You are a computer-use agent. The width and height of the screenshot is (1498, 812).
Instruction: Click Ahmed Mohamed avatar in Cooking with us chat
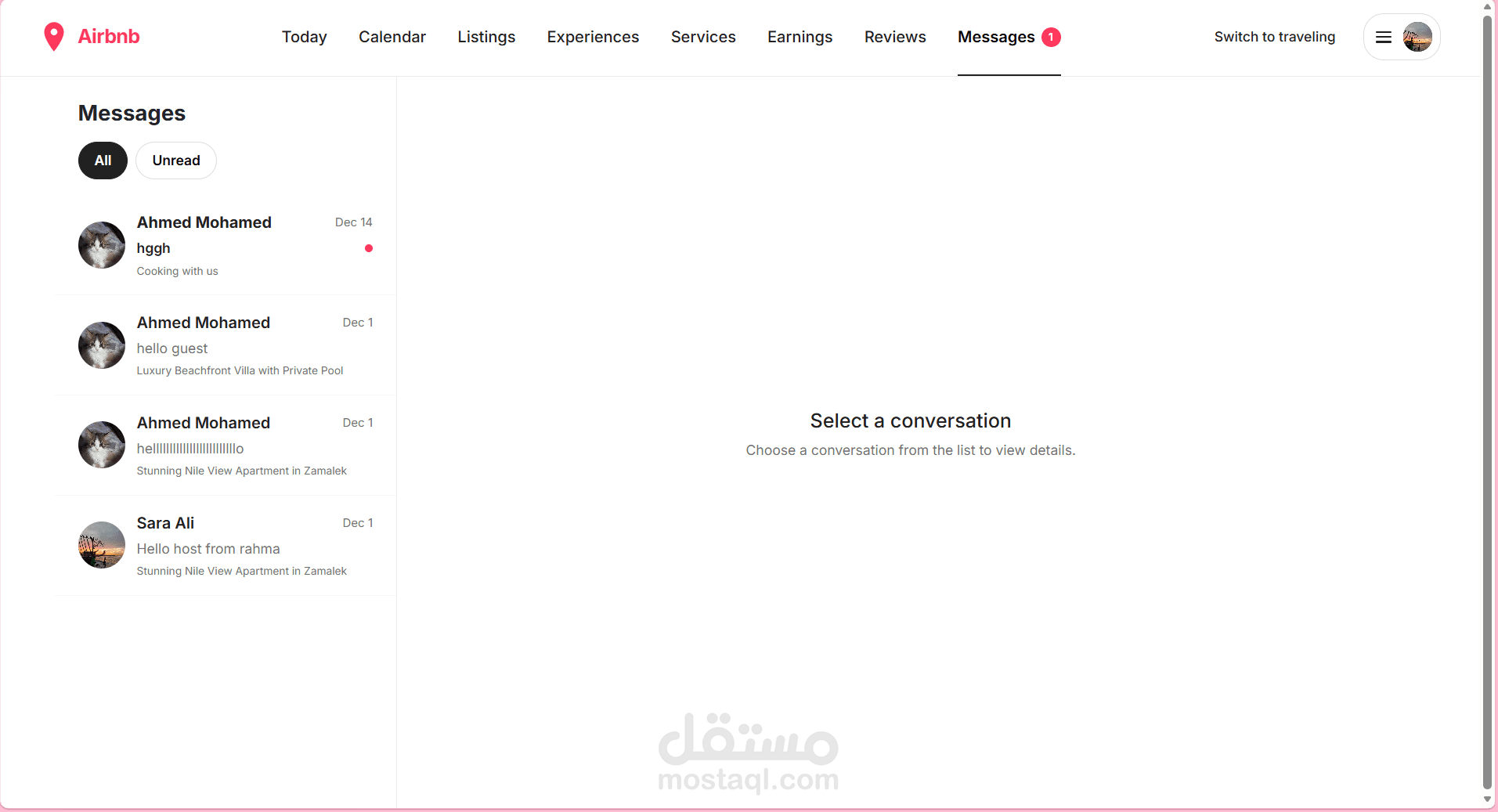102,245
